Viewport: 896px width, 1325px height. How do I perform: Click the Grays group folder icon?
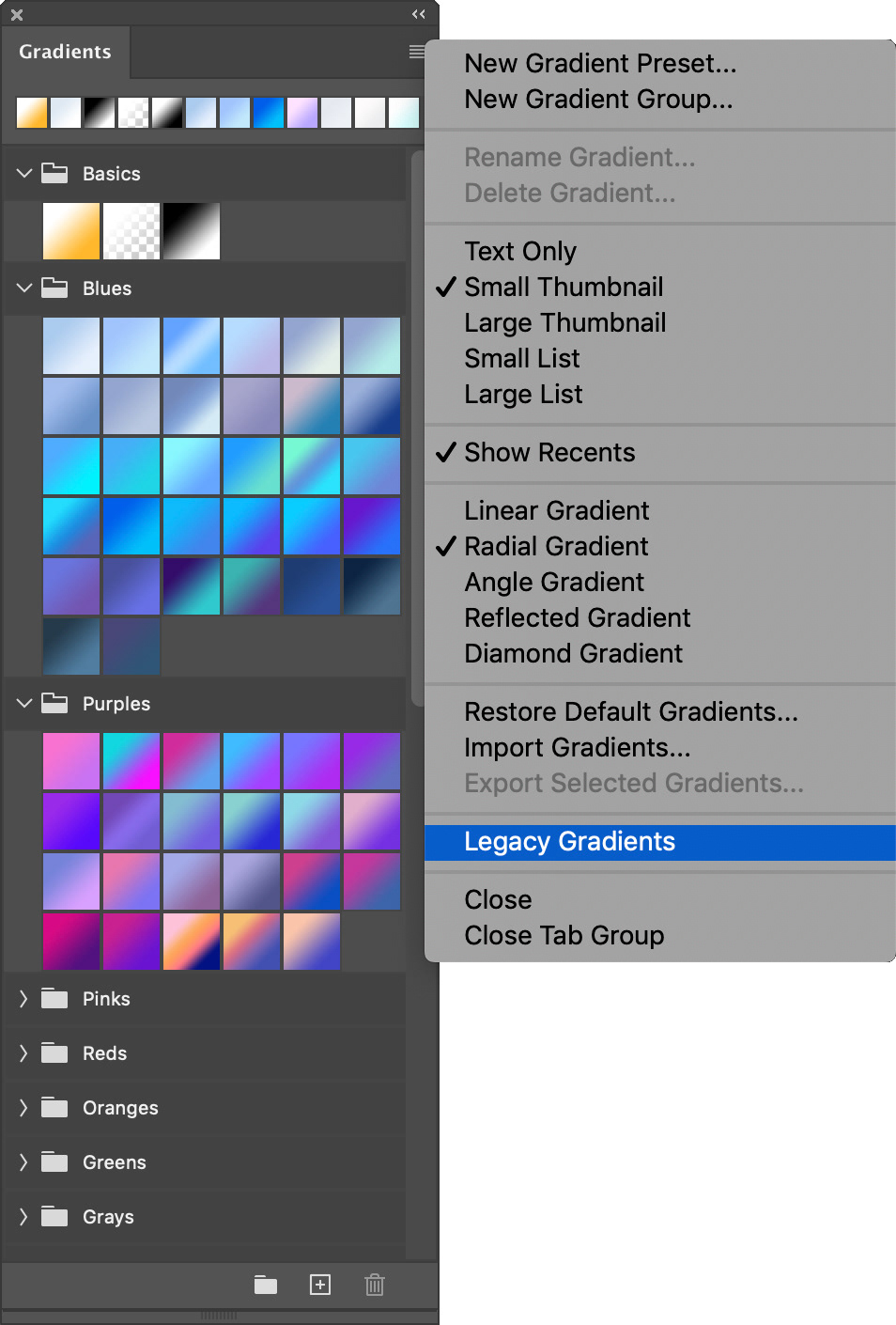pos(55,1217)
